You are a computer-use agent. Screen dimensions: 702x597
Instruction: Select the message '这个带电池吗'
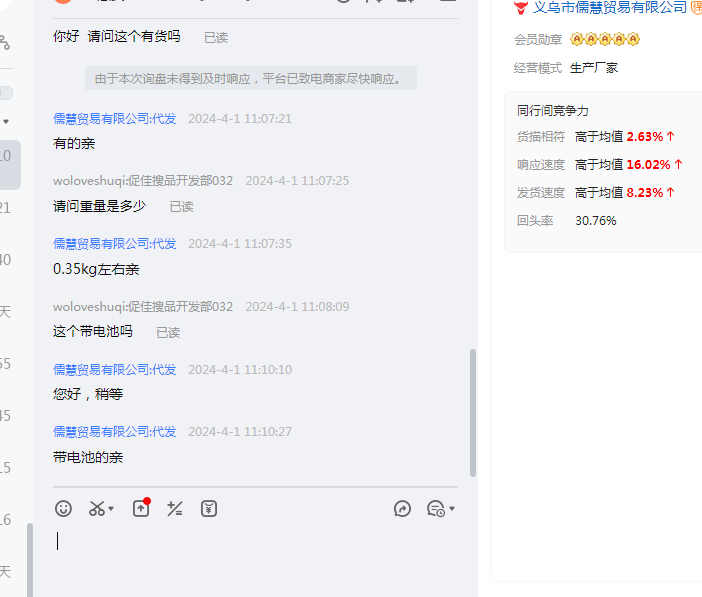(93, 331)
